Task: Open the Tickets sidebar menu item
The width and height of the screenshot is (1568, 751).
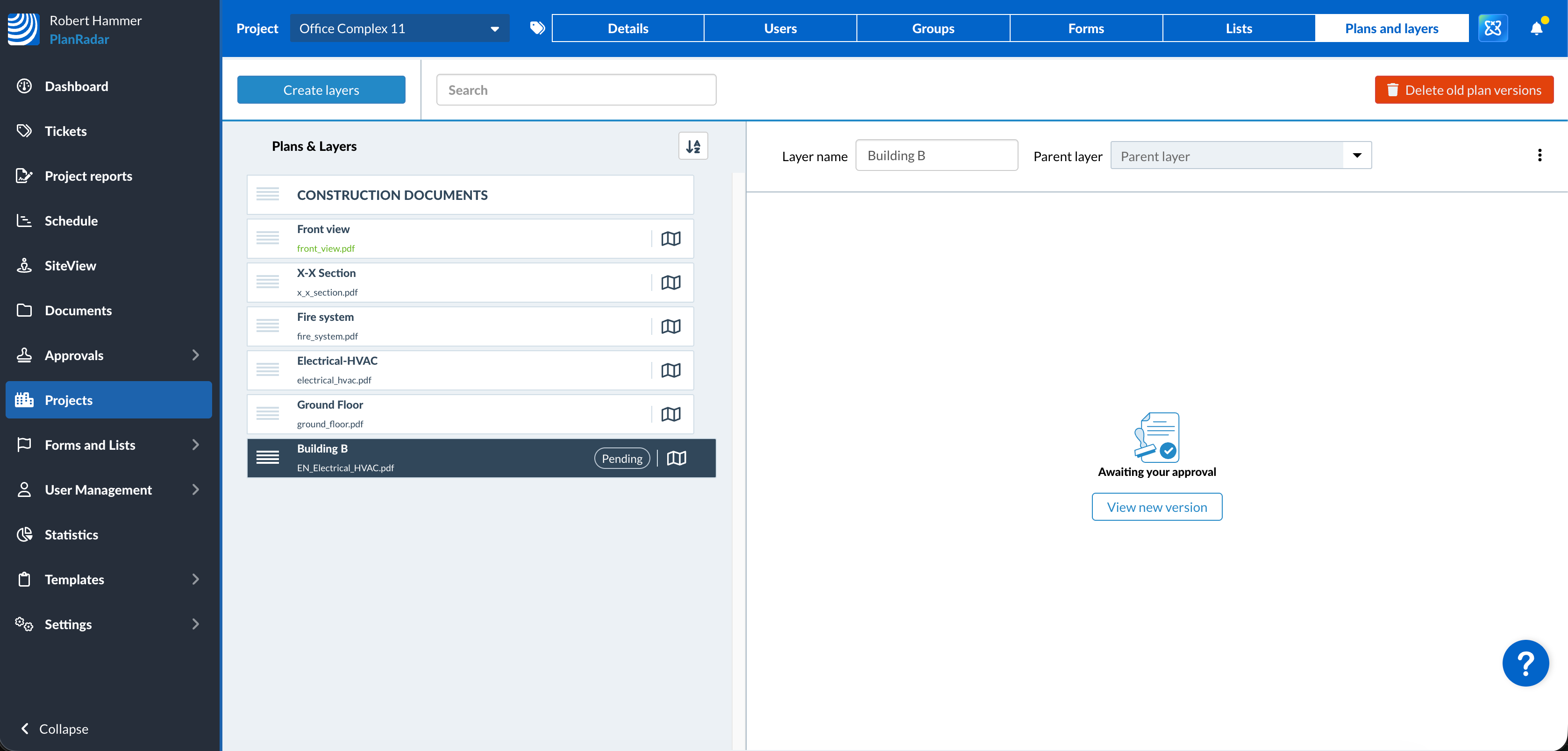Action: 66,131
